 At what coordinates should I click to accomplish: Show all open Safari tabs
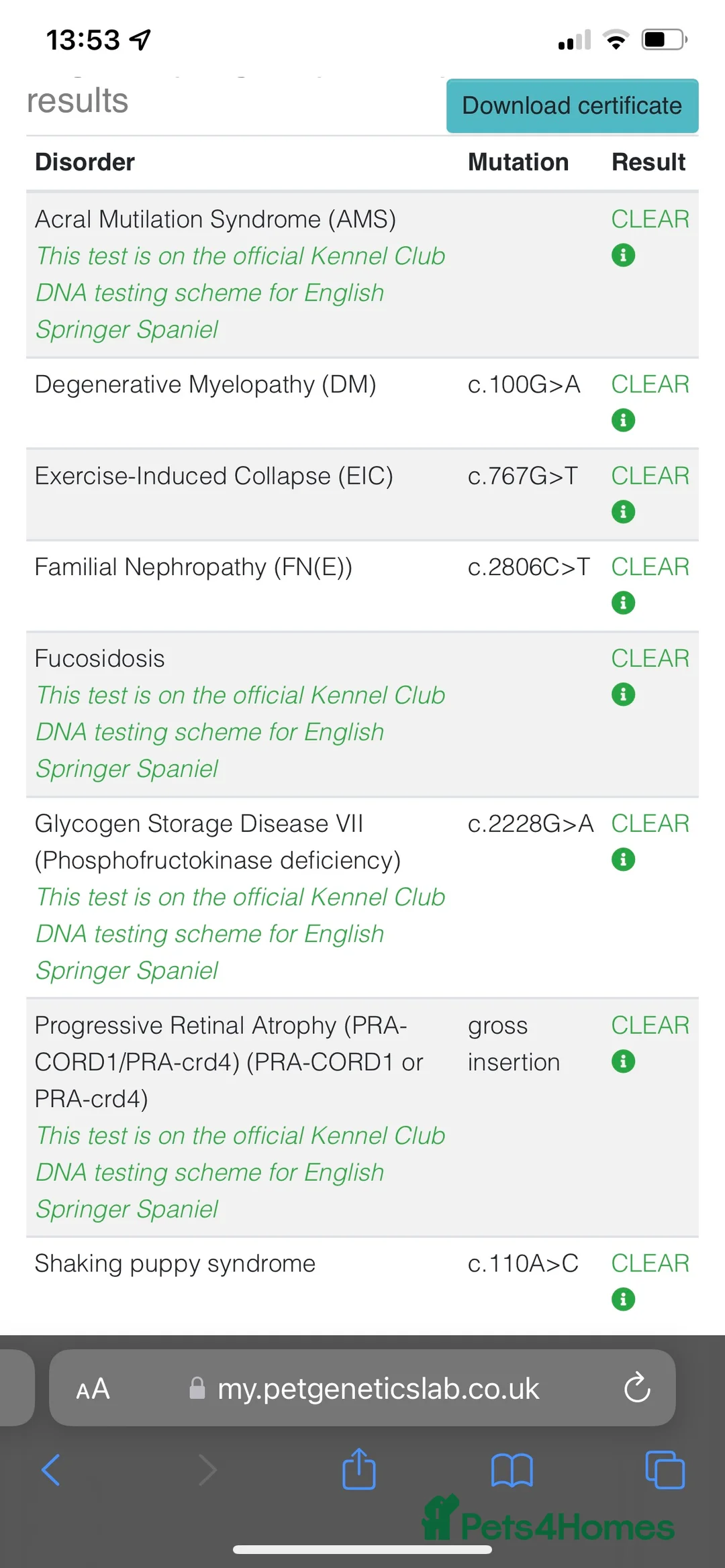pyautogui.click(x=665, y=1470)
